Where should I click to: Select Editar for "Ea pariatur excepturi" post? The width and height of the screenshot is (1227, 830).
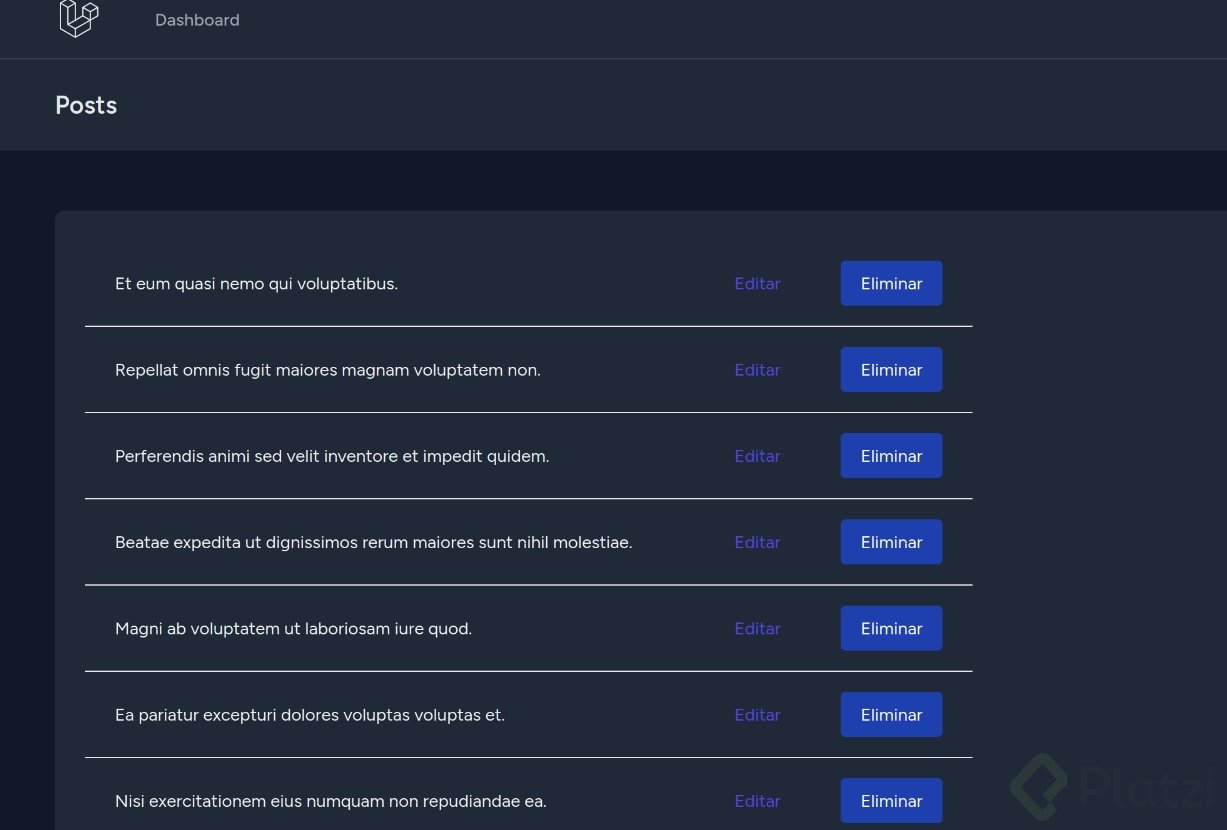click(757, 715)
